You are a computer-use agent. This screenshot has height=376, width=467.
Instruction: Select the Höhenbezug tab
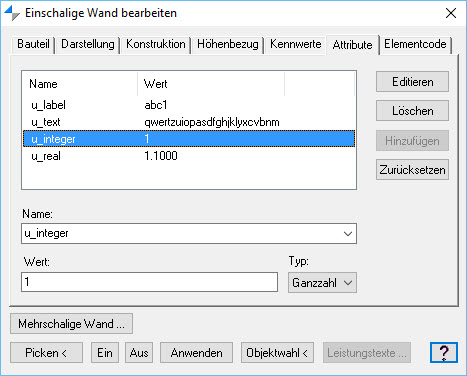coord(228,44)
